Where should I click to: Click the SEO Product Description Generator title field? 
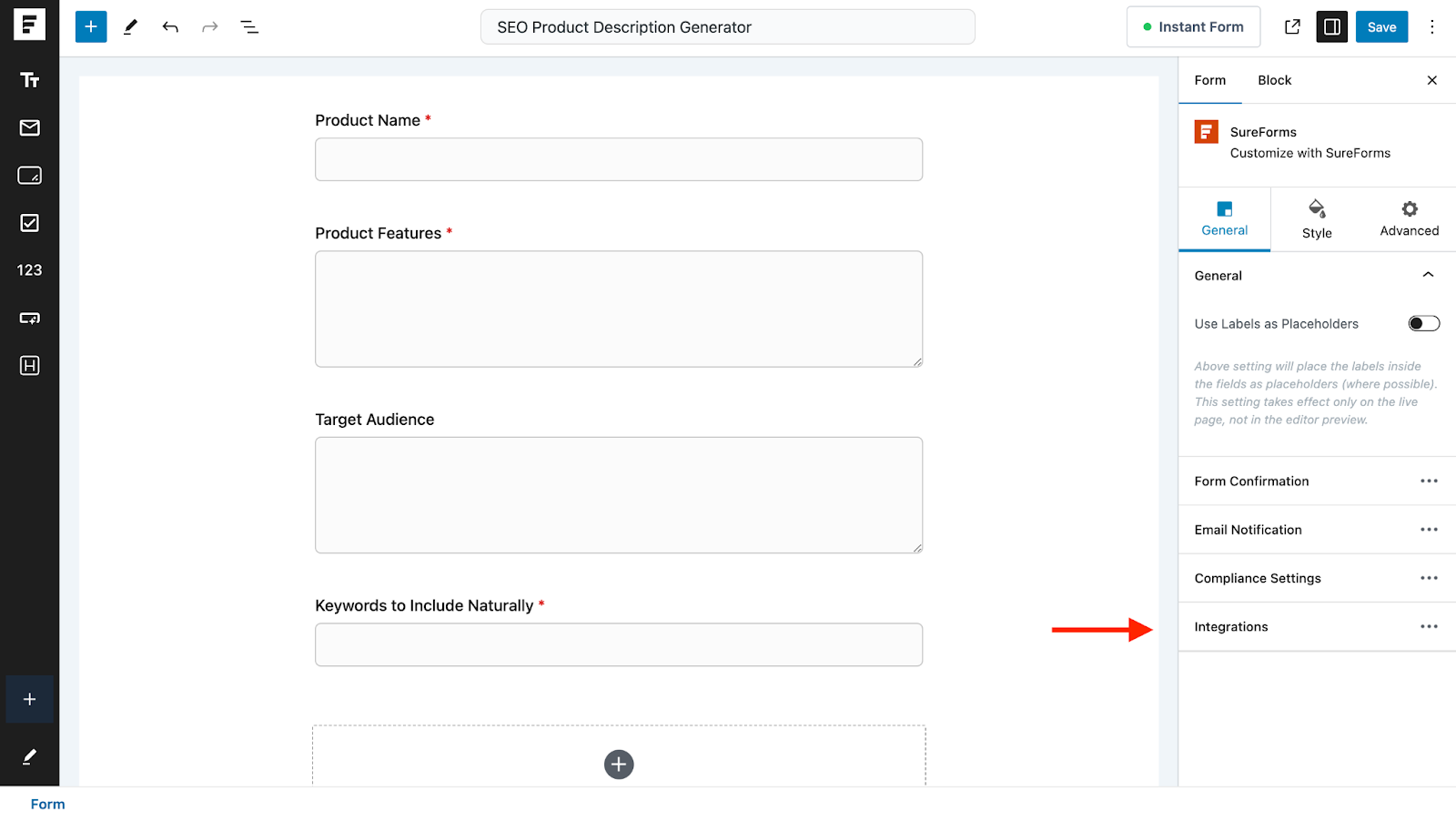click(x=727, y=26)
